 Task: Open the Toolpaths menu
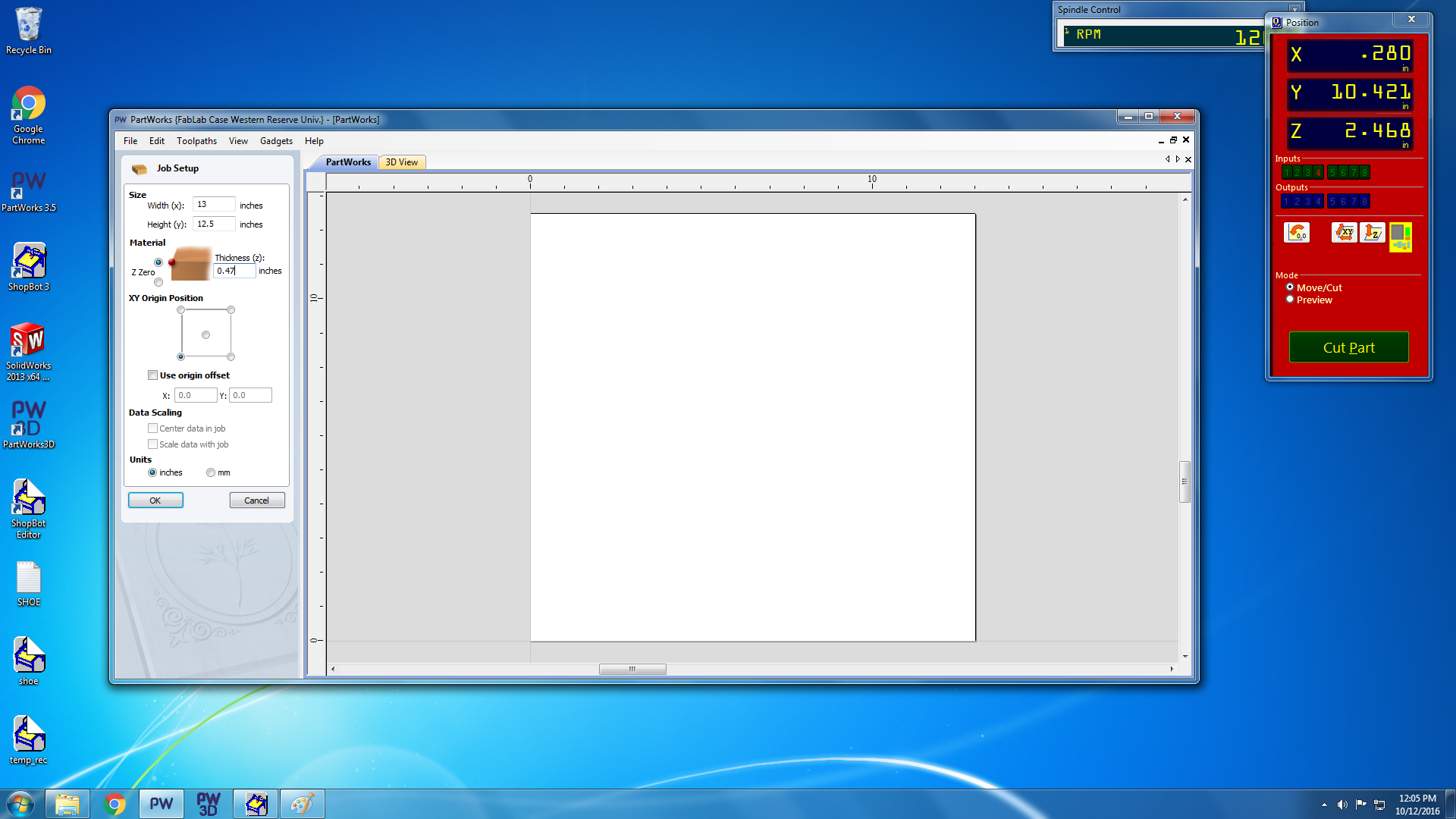coord(196,141)
